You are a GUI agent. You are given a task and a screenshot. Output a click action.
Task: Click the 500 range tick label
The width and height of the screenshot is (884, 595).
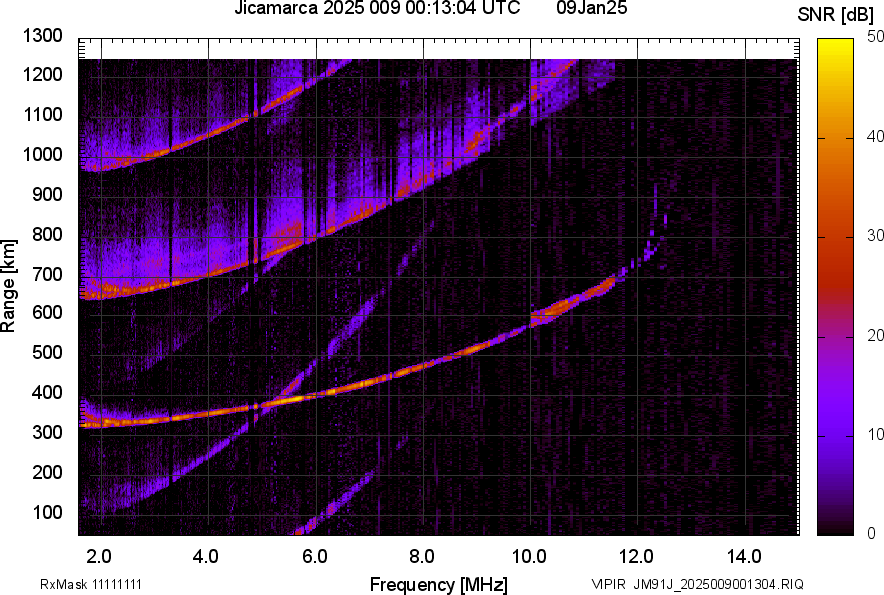click(47, 352)
